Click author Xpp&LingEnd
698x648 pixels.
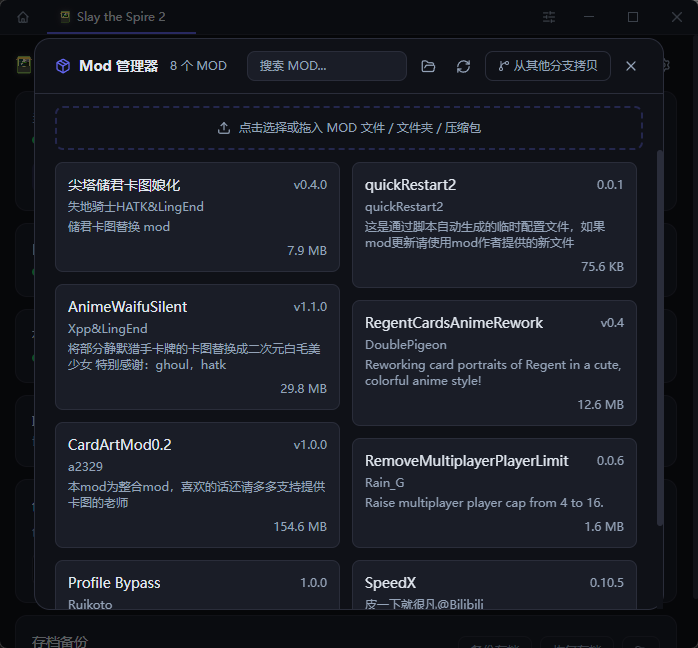(x=107, y=329)
